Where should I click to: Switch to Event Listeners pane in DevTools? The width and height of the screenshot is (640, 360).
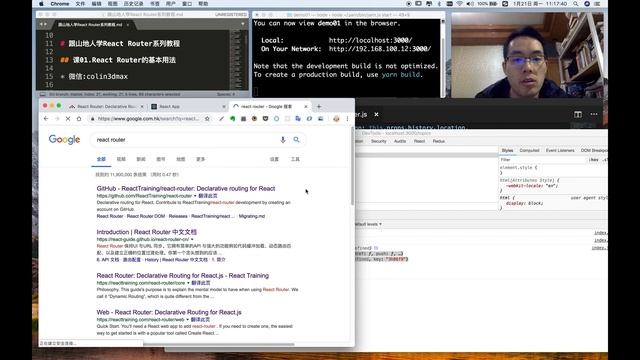[560, 151]
